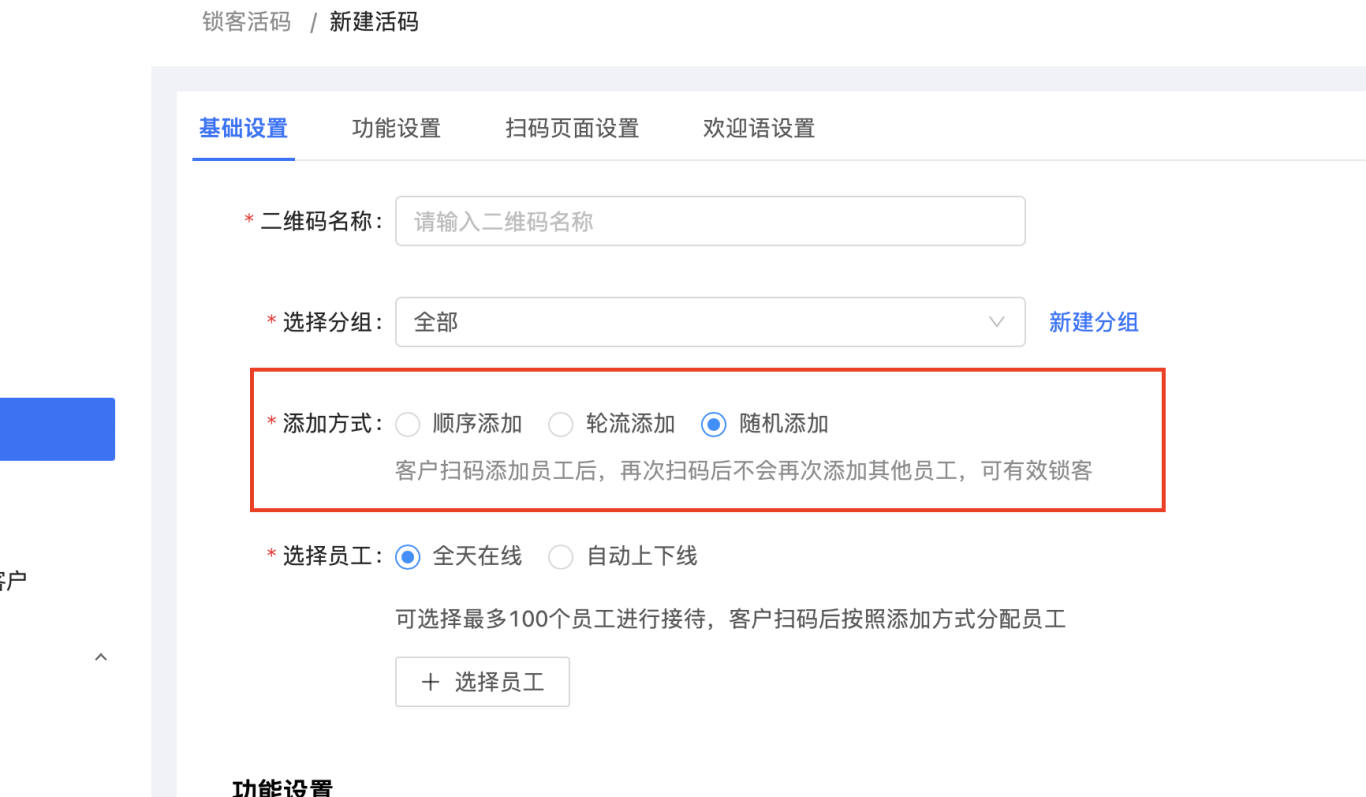
Task: Click the 客户扫码添加员工后 hint text
Action: (744, 470)
